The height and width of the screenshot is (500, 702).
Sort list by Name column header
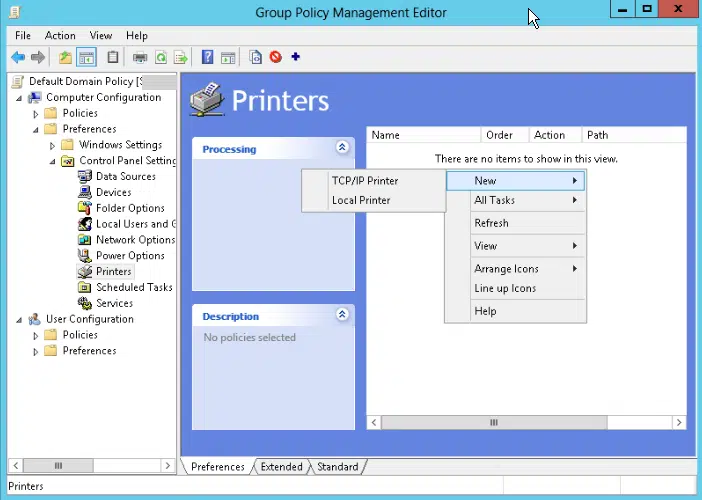[424, 135]
